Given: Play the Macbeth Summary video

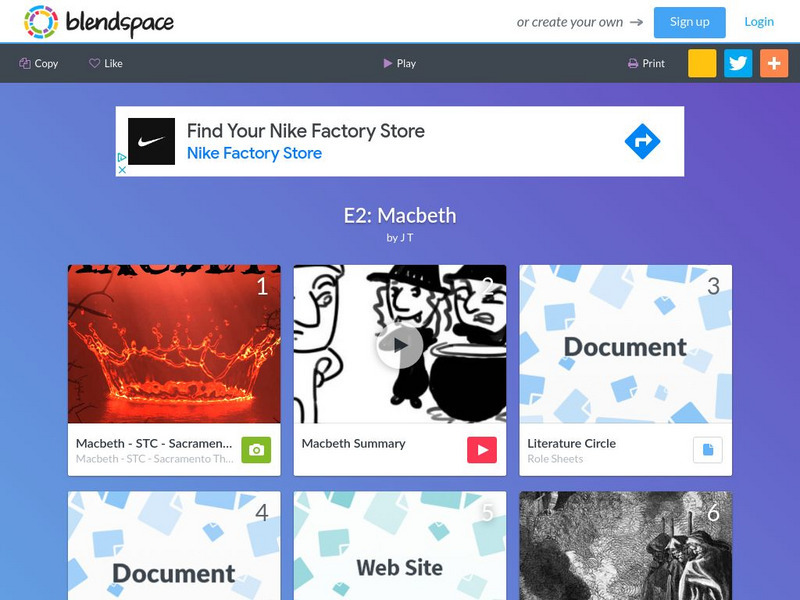Looking at the screenshot, I should (x=399, y=345).
